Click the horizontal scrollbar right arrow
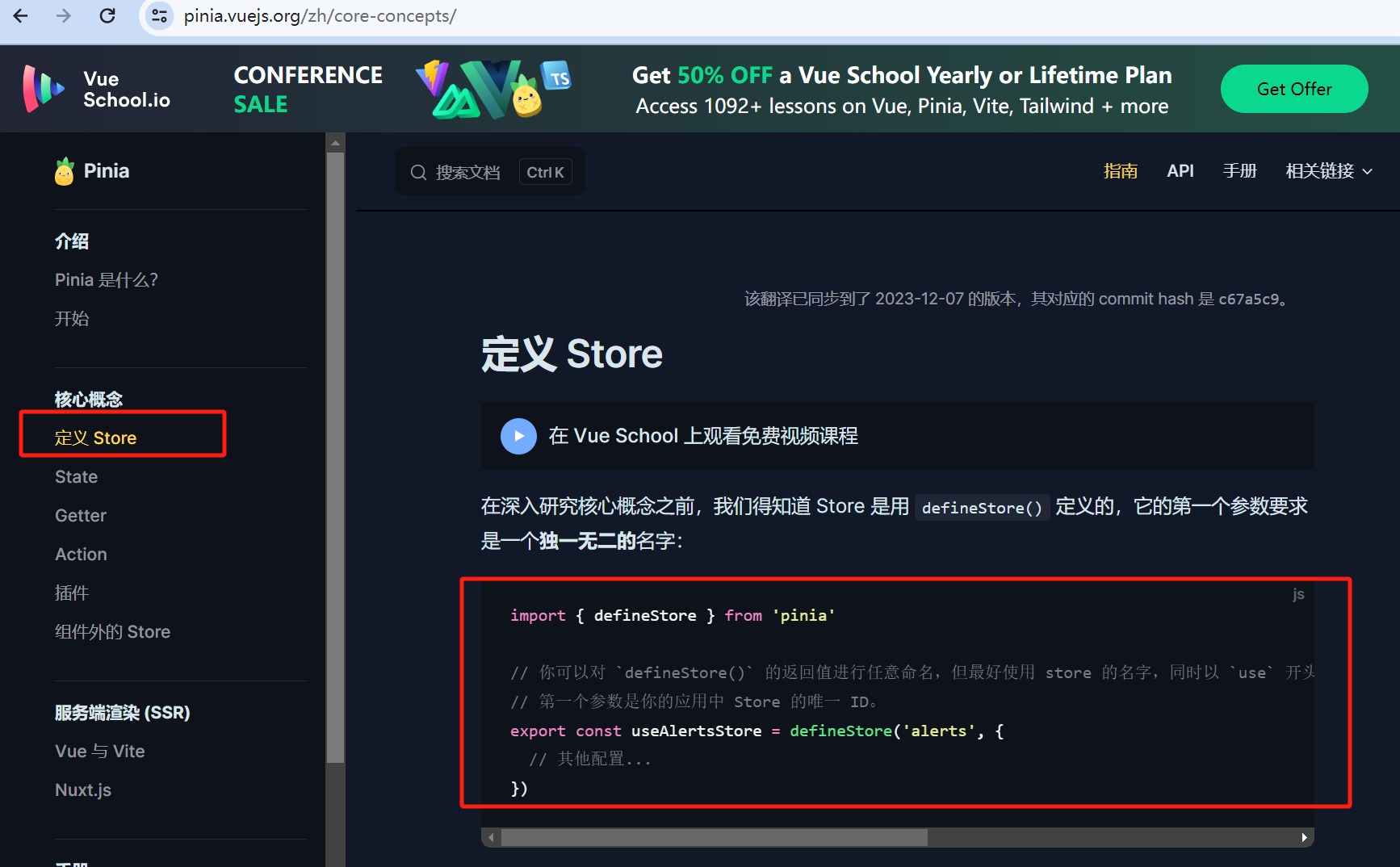 click(x=1305, y=837)
